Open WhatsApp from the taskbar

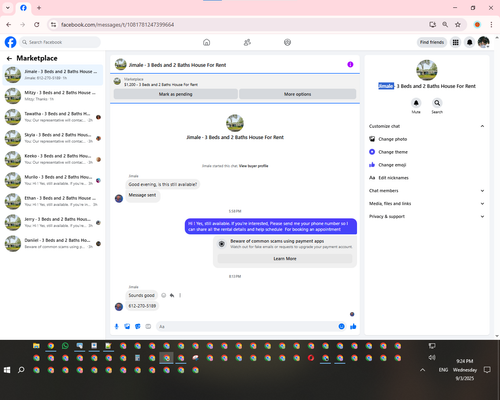coord(65,346)
